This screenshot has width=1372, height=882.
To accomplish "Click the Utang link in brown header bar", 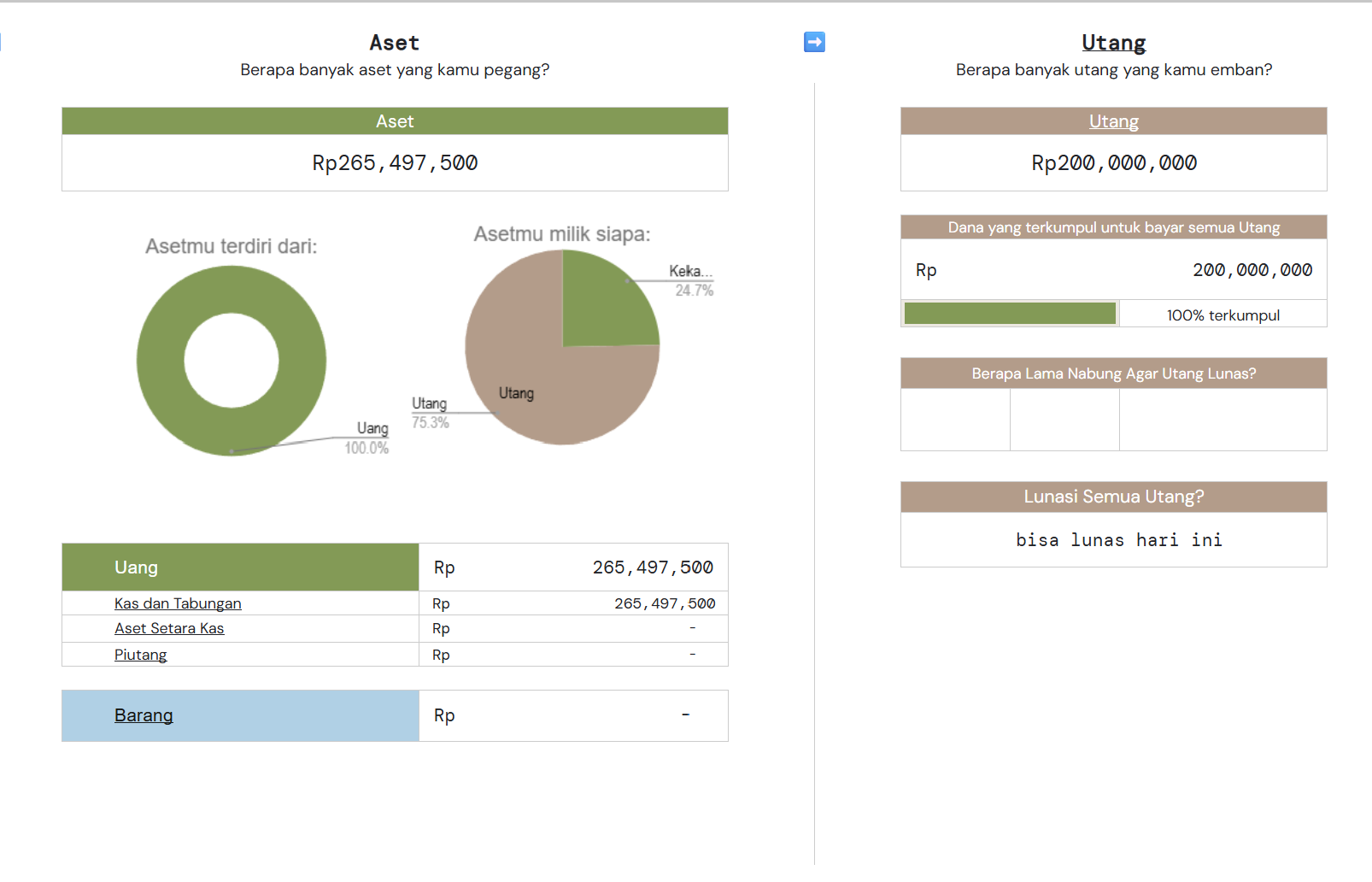I will pos(1113,121).
